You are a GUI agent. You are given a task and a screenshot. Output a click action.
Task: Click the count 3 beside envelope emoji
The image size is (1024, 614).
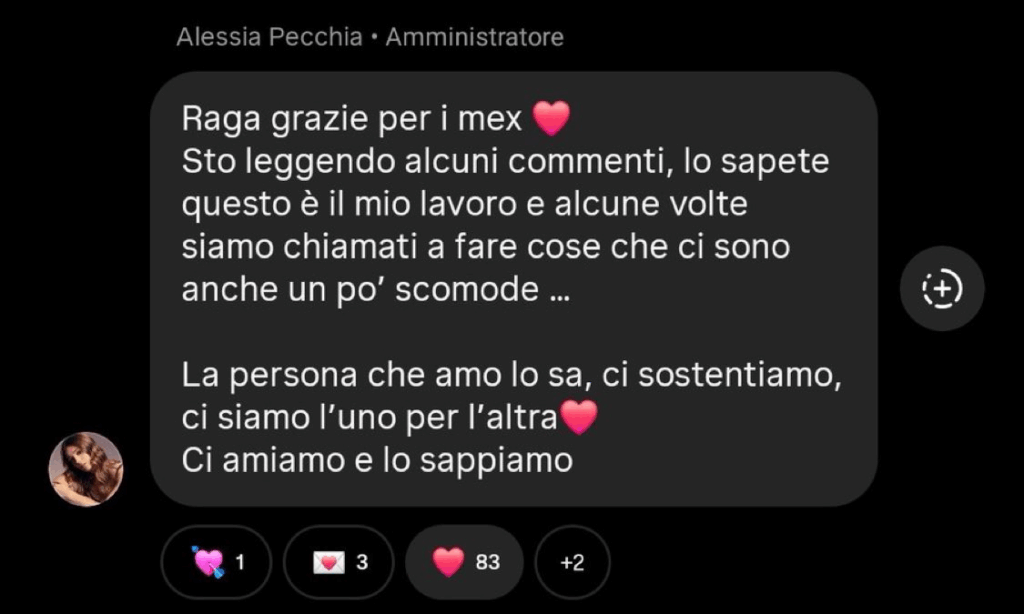pyautogui.click(x=362, y=562)
